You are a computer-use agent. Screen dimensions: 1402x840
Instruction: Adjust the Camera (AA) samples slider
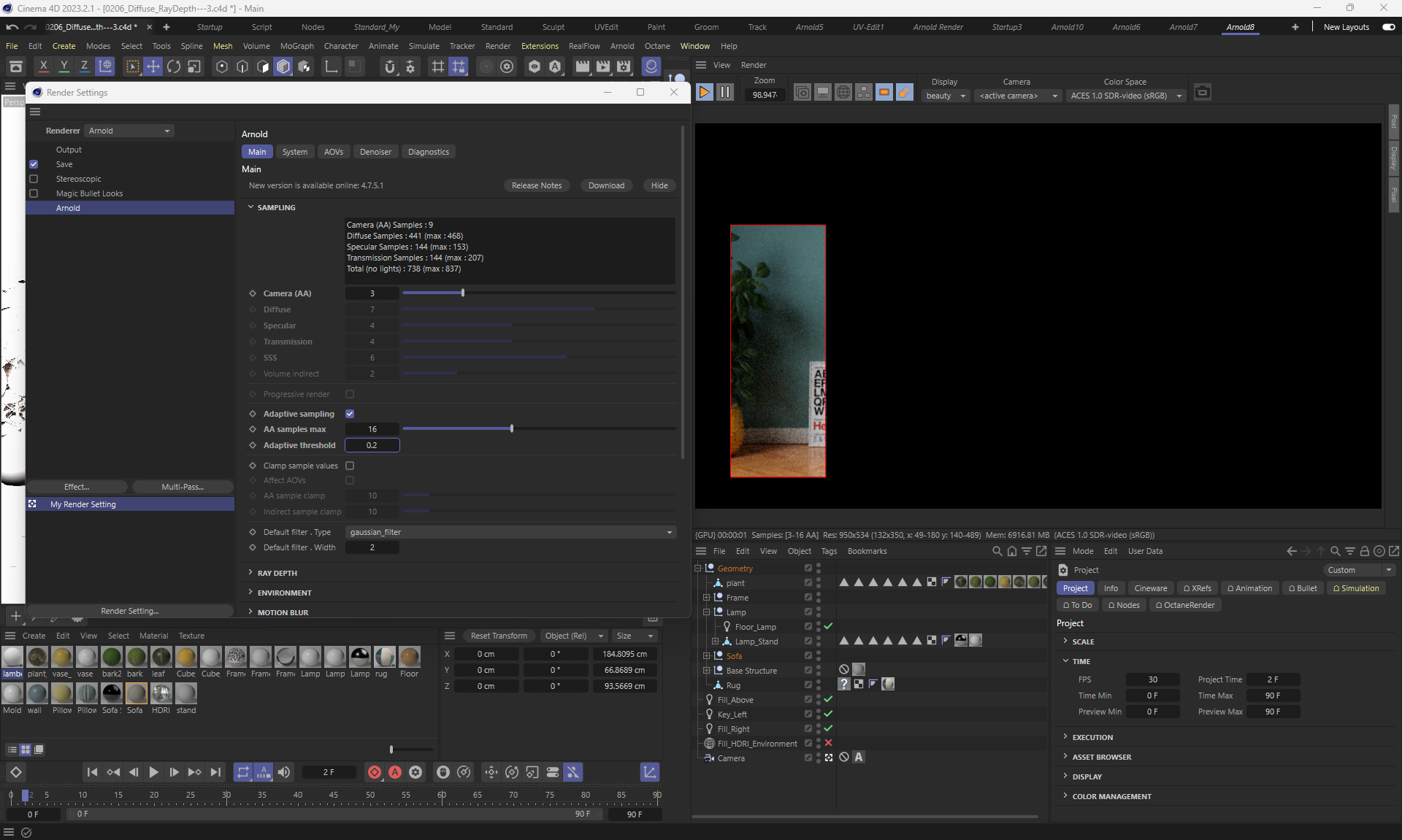point(463,293)
